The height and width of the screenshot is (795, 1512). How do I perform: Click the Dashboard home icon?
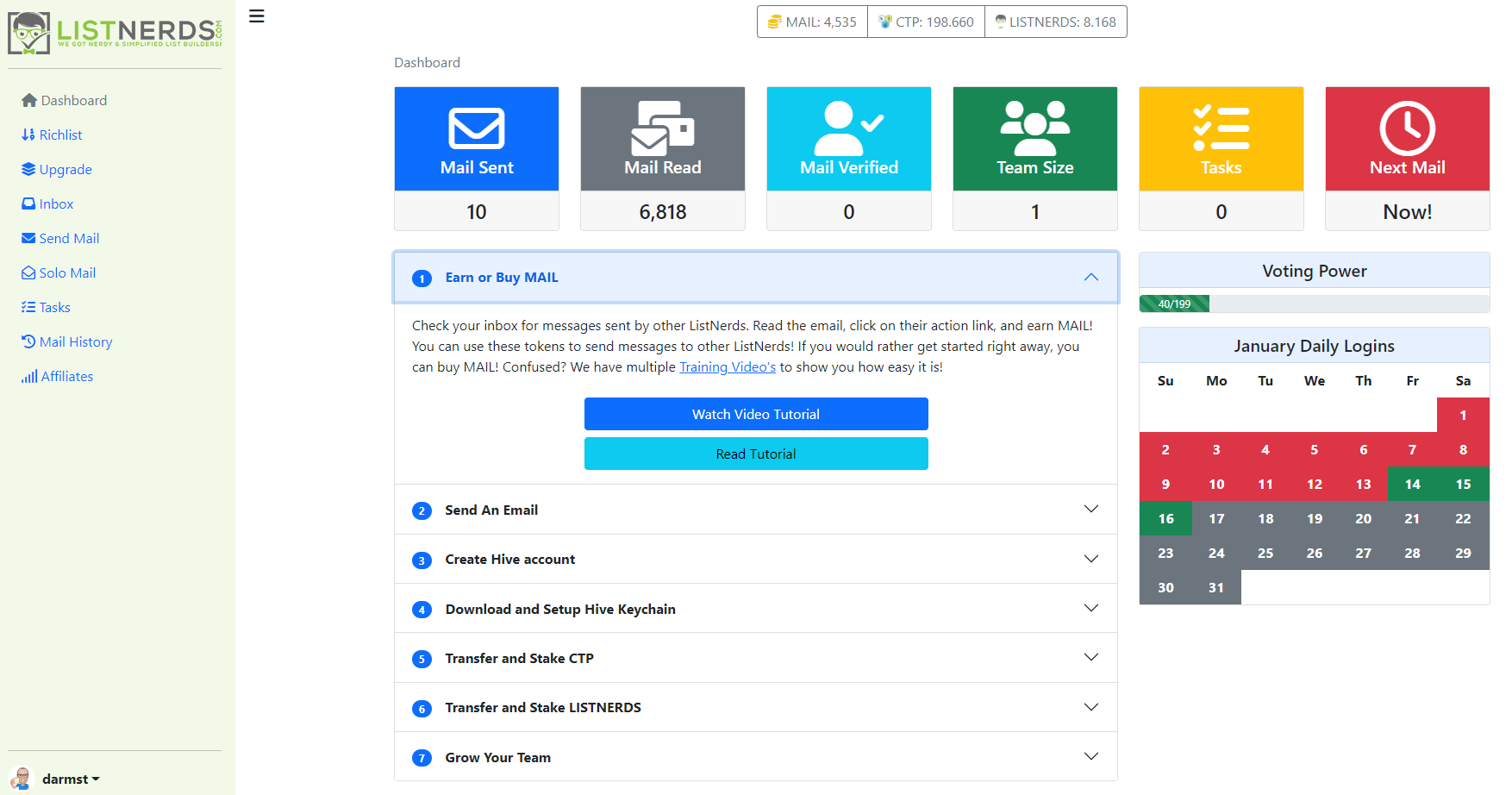coord(29,100)
